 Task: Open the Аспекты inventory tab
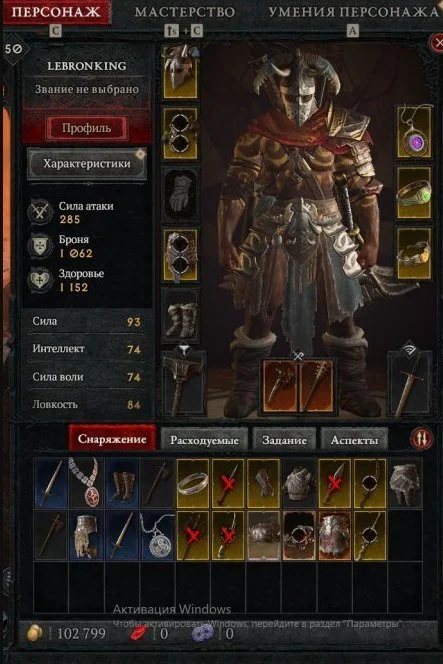point(354,440)
